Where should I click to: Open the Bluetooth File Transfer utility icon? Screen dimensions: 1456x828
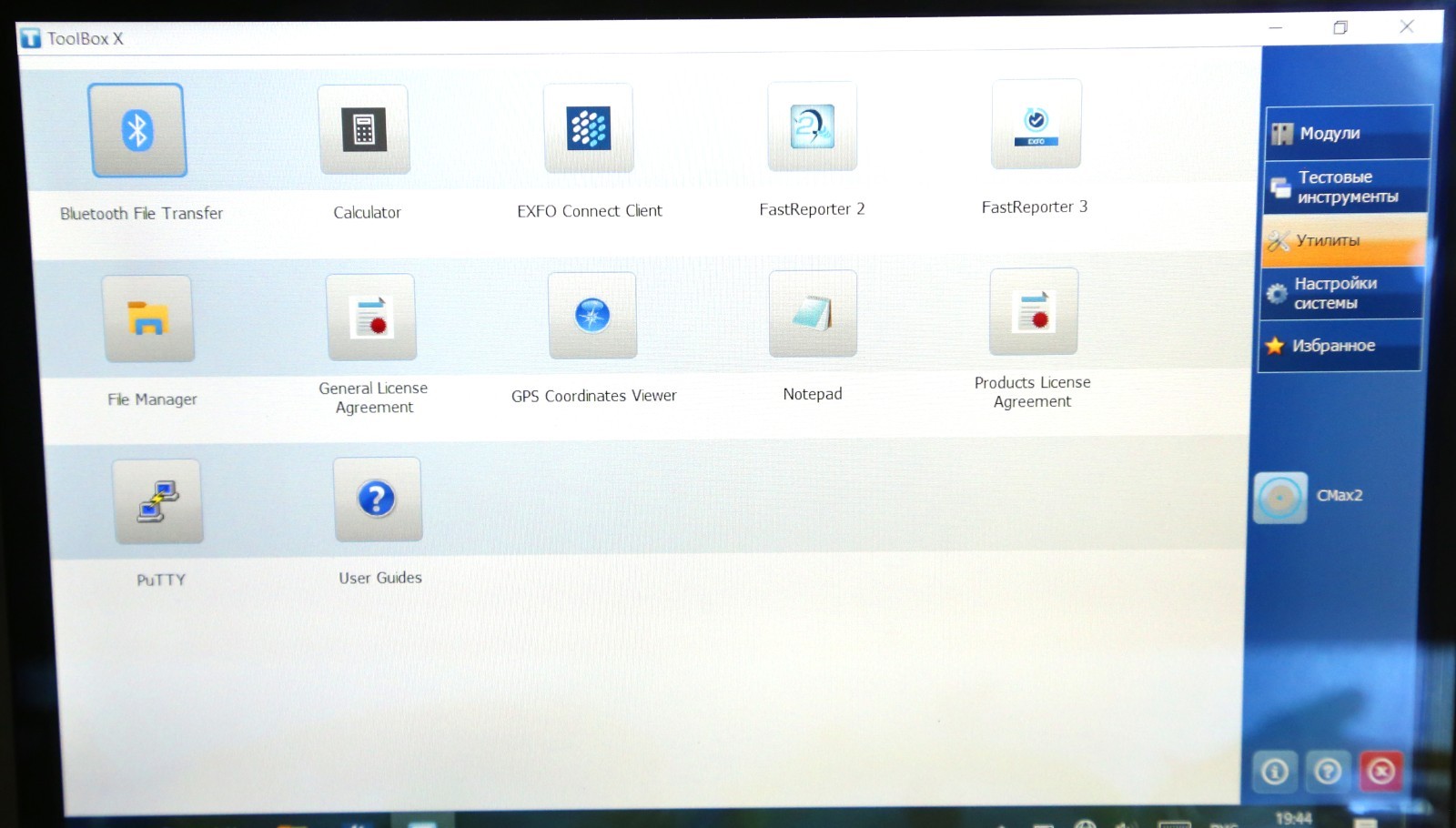pos(137,130)
